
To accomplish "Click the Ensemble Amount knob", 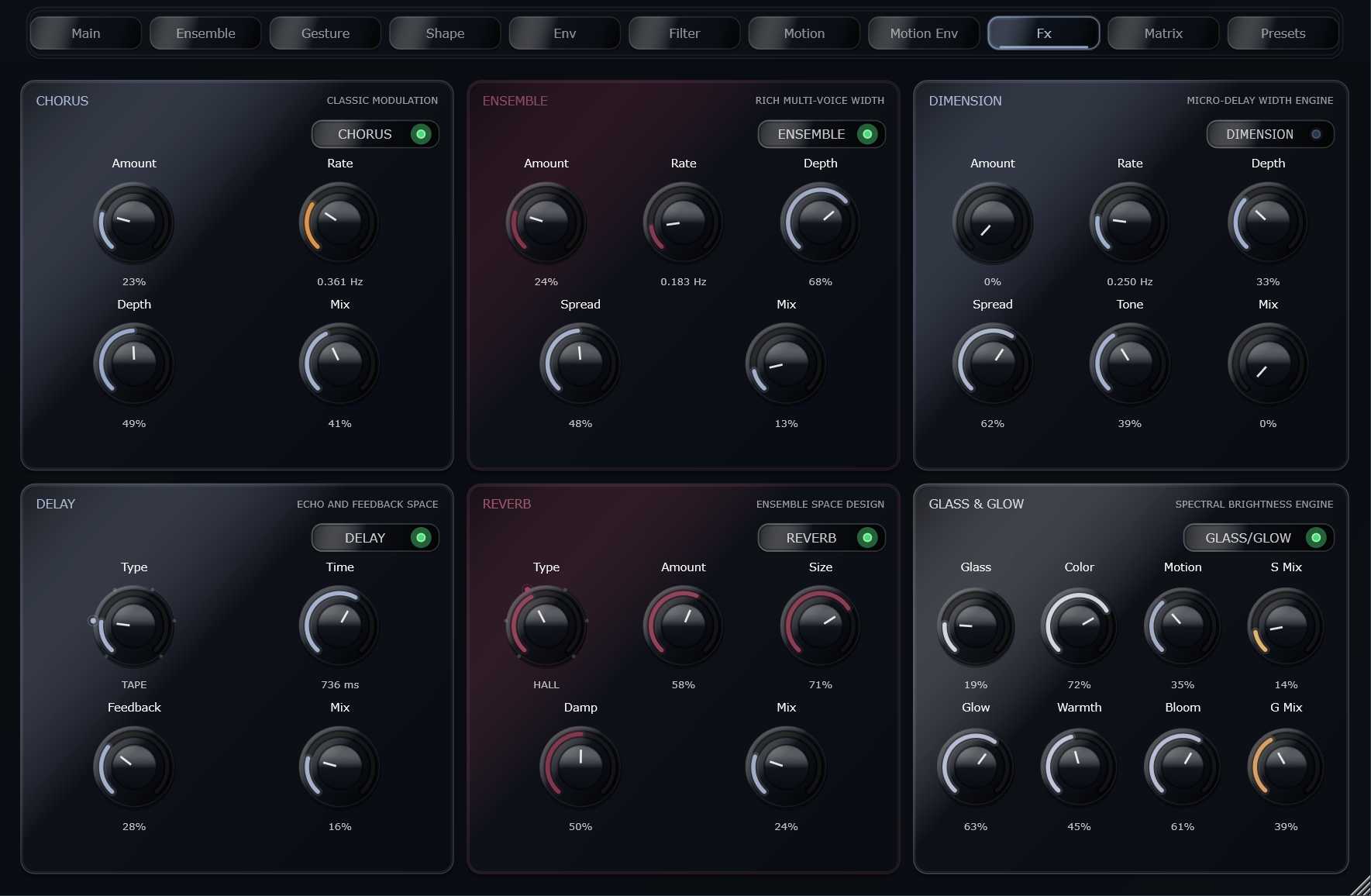I will coord(546,222).
